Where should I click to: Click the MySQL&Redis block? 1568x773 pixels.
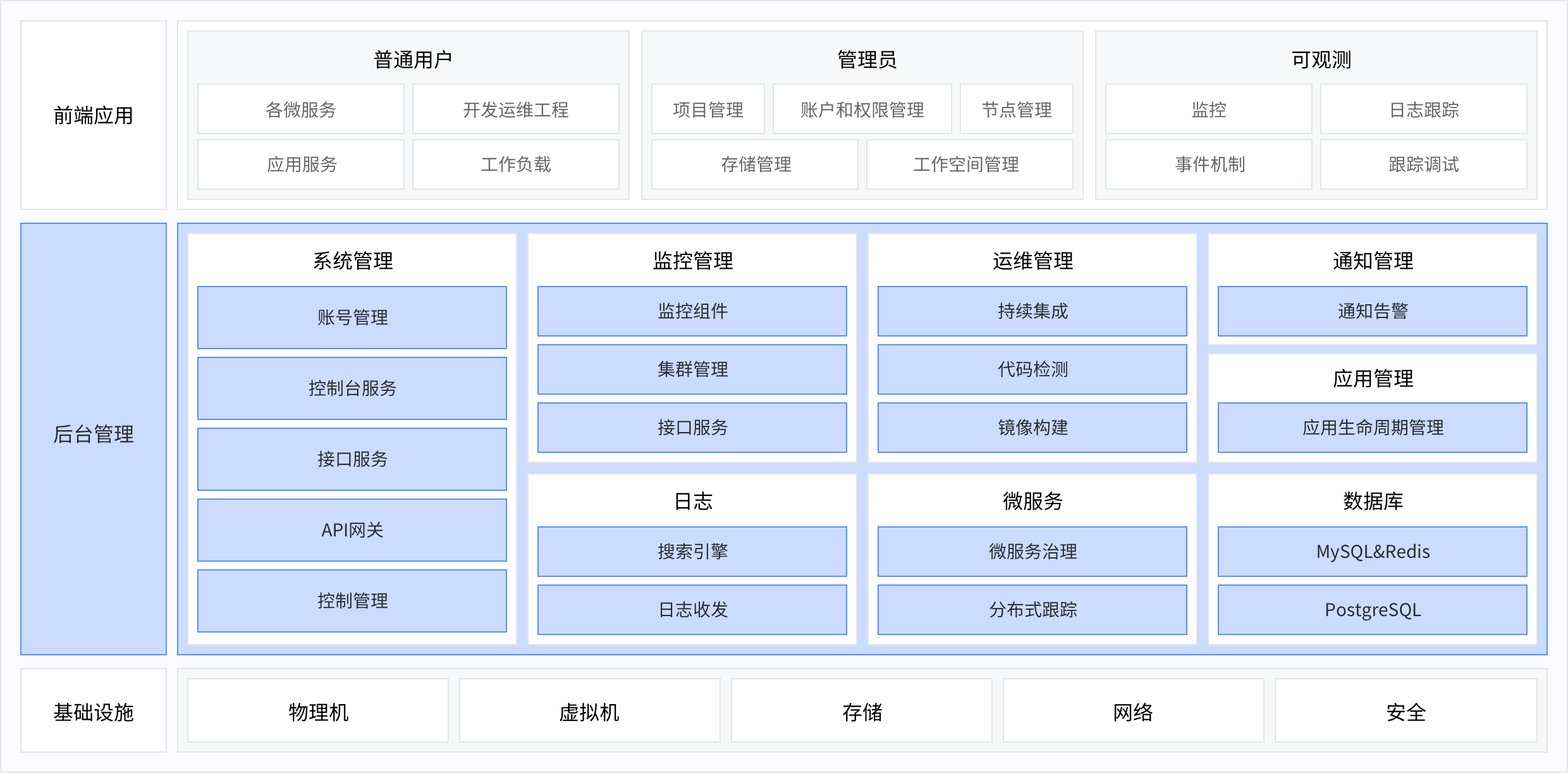1372,552
